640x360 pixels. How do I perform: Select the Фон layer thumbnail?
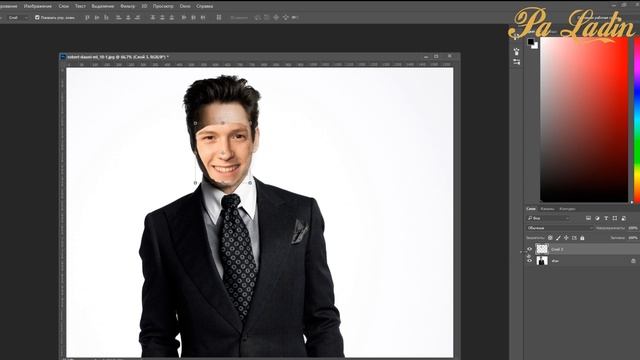click(542, 260)
